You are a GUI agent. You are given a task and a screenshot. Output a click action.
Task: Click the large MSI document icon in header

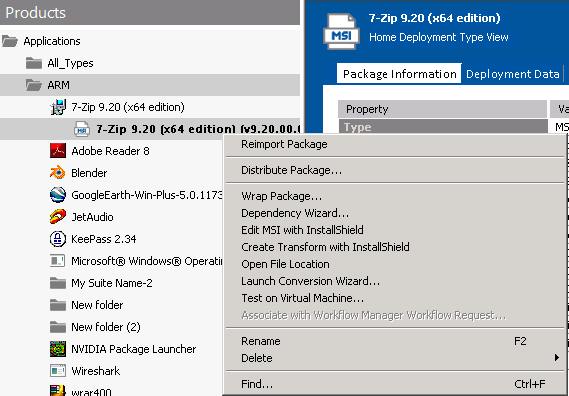(341, 31)
